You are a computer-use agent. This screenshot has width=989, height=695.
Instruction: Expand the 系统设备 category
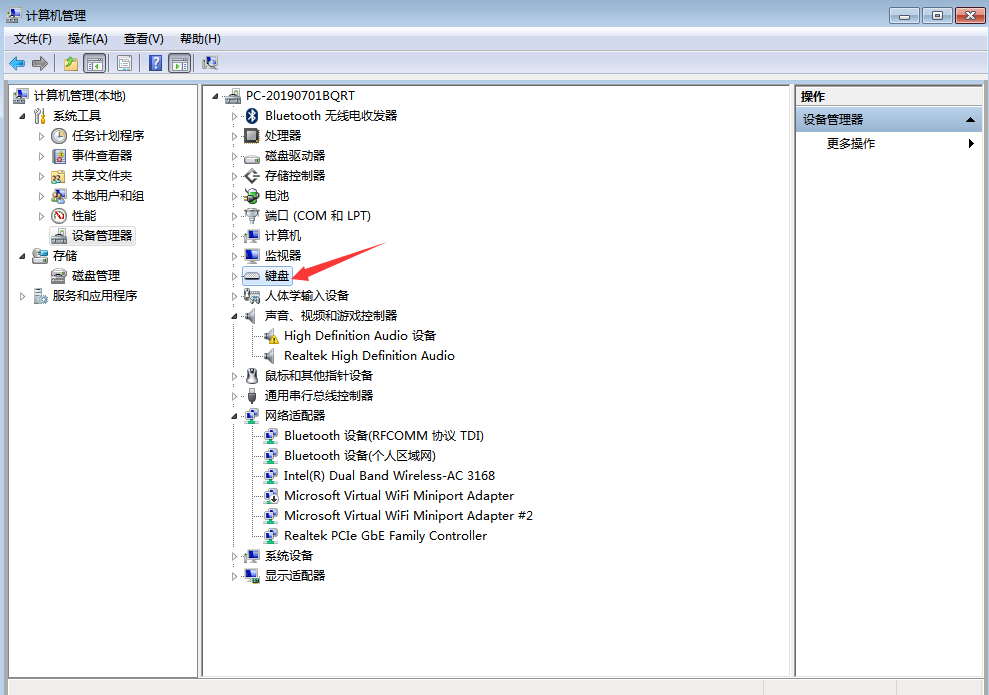click(235, 556)
